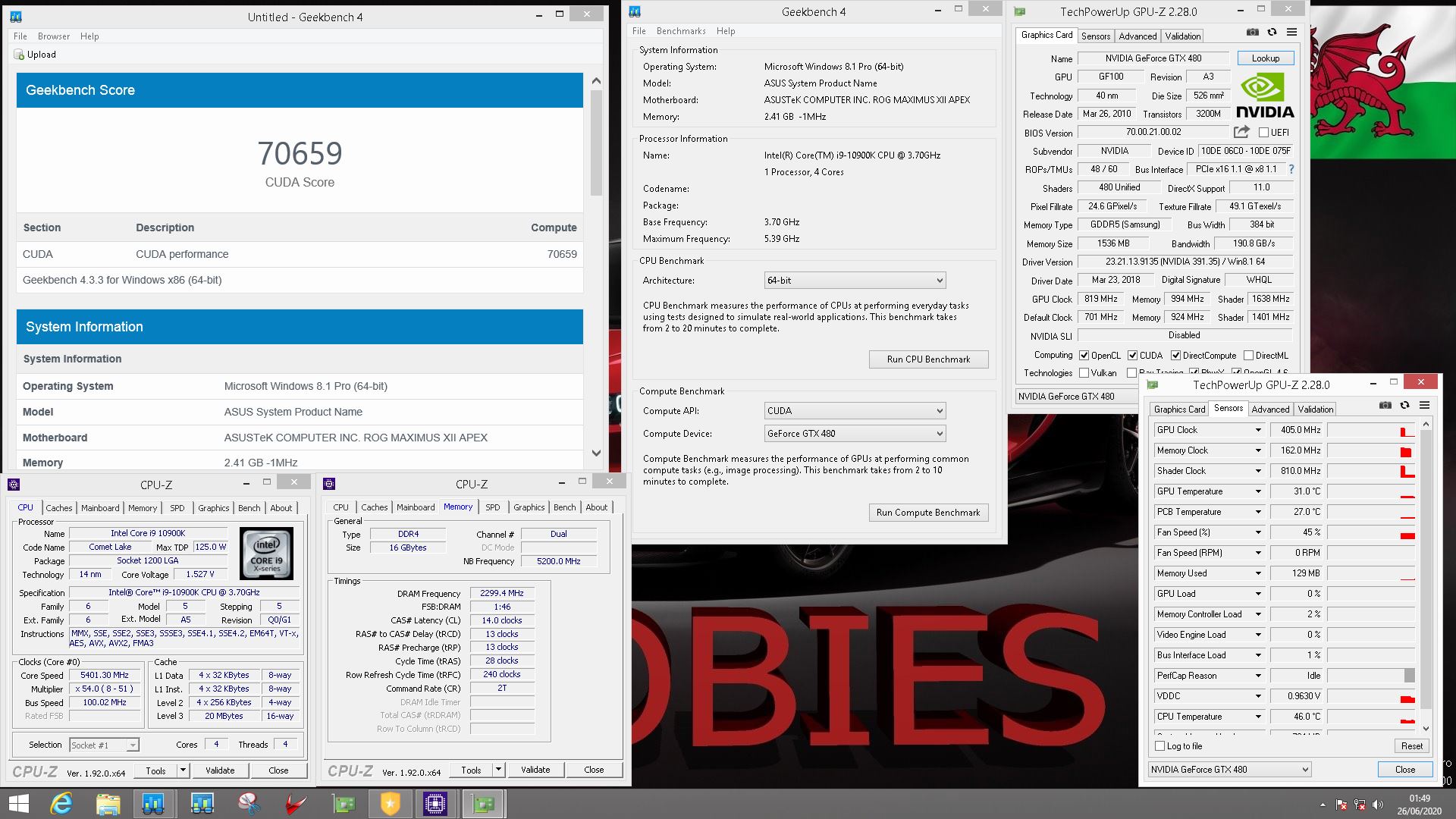The image size is (1456, 819).
Task: Click the red checkmark taskbar icon
Action: (x=296, y=804)
